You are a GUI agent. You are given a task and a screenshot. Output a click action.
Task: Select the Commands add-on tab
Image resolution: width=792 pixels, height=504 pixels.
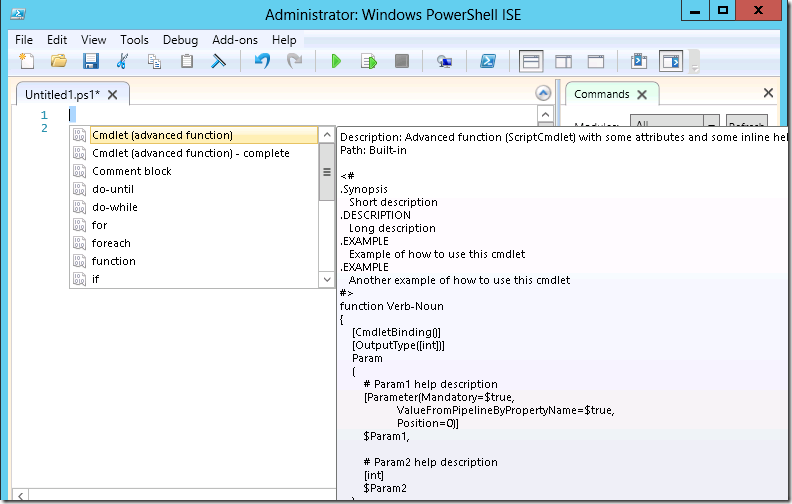[602, 94]
